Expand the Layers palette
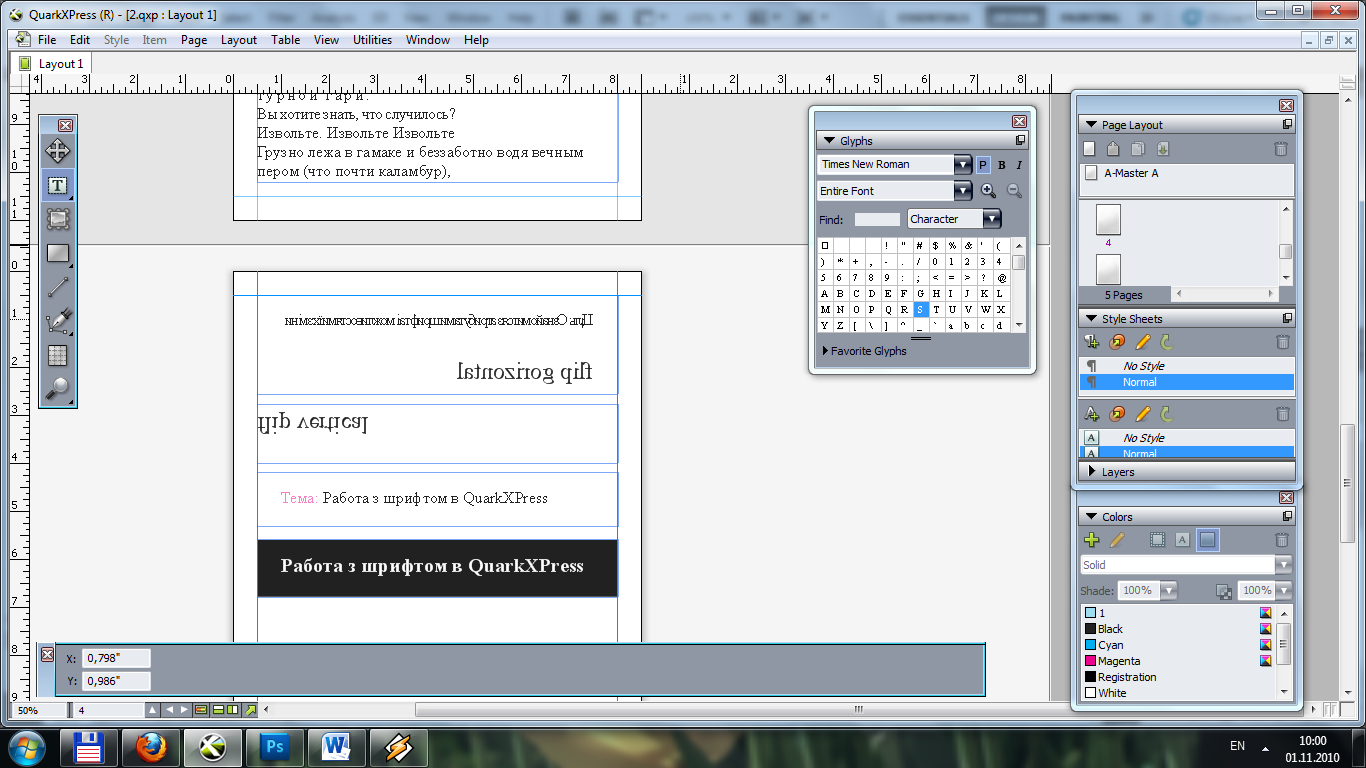1366x768 pixels. 1090,472
